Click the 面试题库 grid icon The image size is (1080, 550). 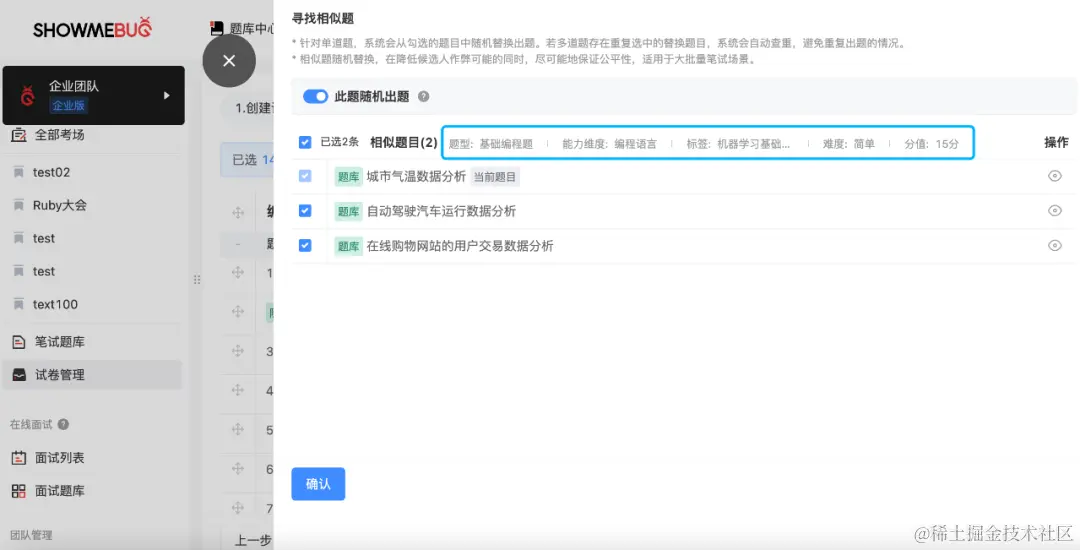(19, 491)
